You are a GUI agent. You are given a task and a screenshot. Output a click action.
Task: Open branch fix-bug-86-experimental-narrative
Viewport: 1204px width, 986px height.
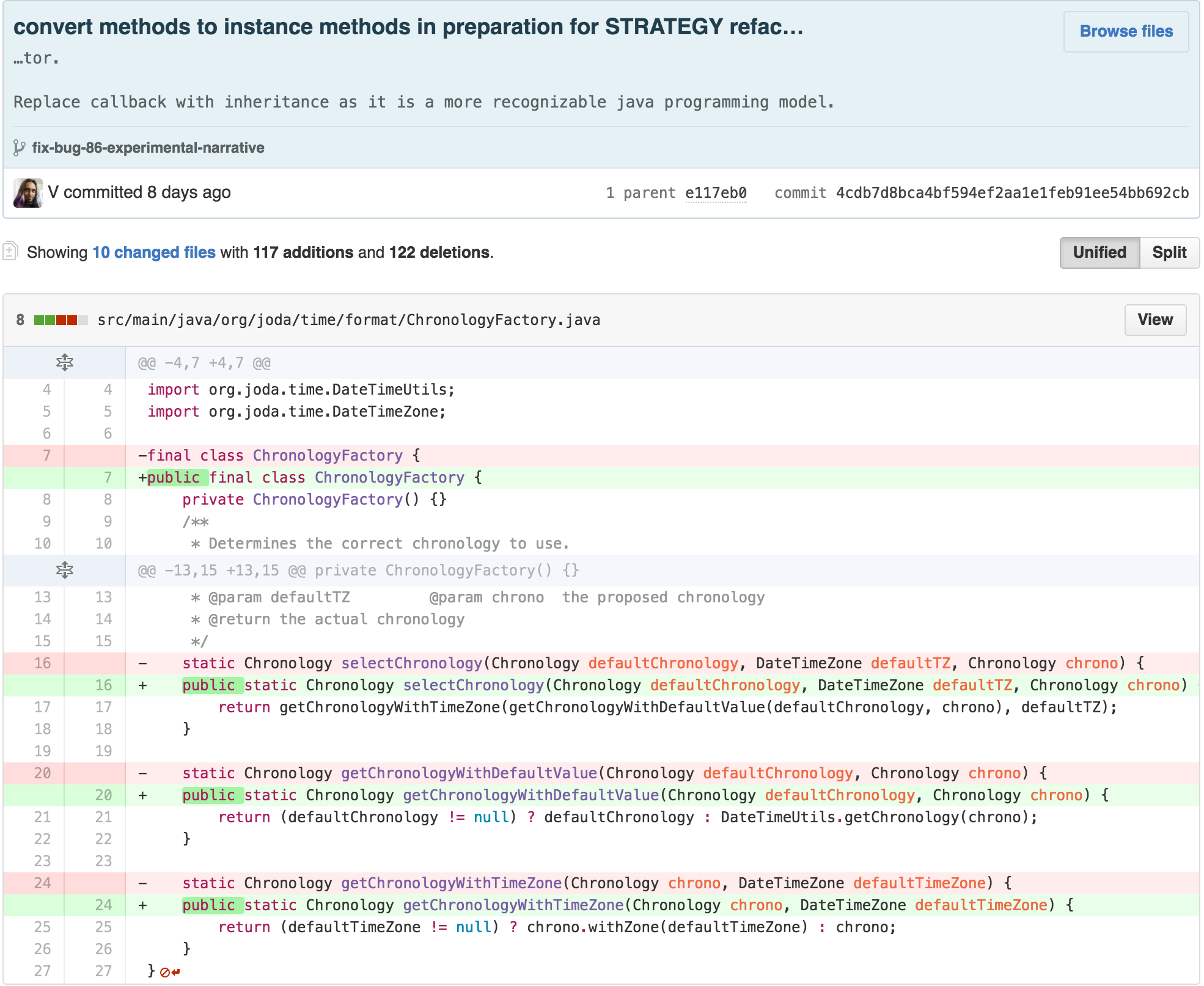tap(149, 148)
